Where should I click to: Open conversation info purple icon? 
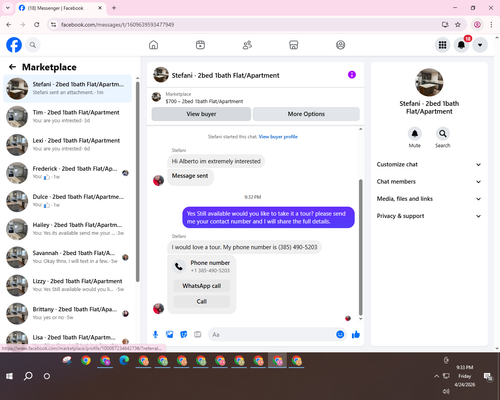[352, 75]
